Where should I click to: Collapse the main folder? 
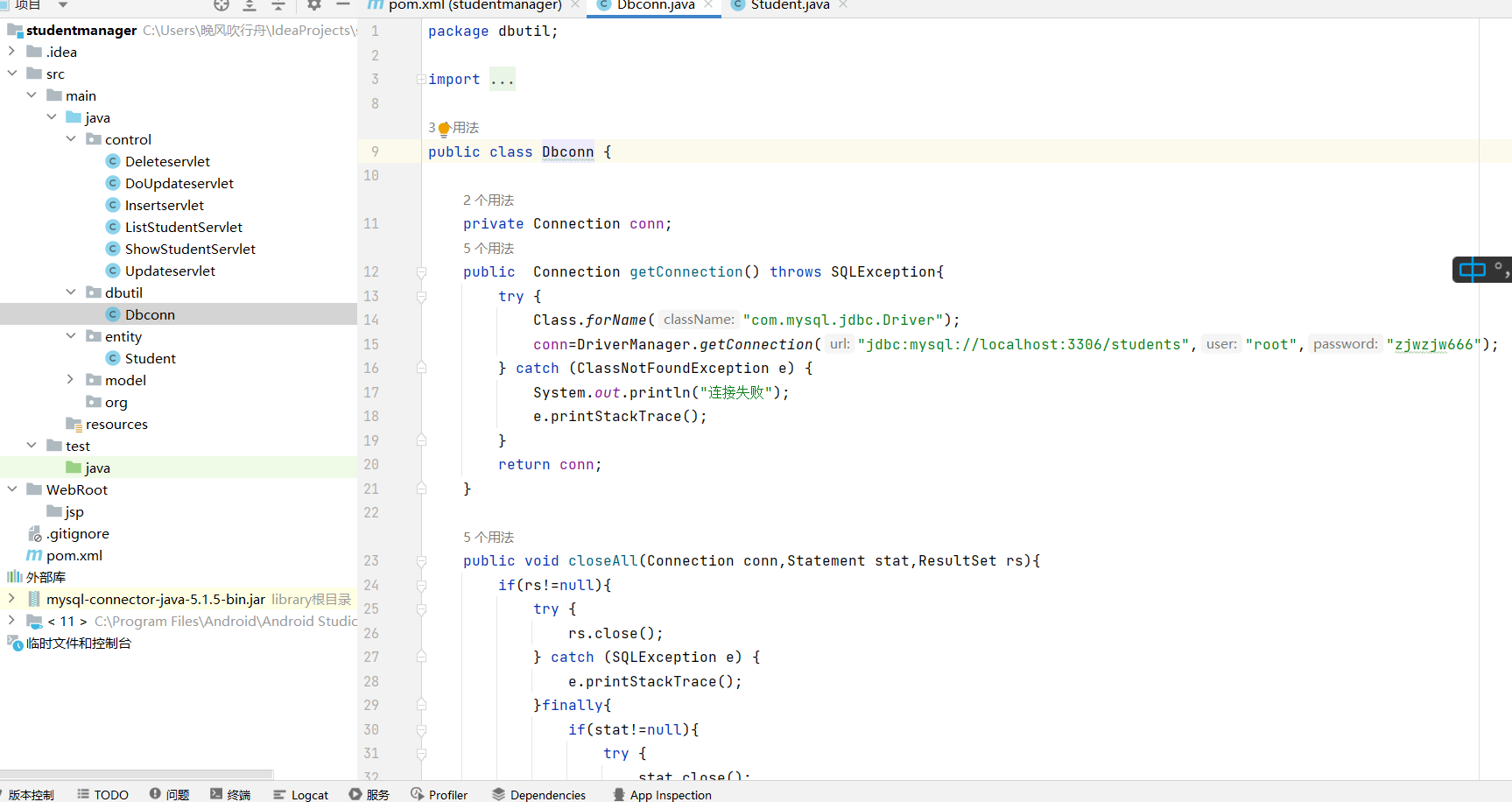[32, 95]
